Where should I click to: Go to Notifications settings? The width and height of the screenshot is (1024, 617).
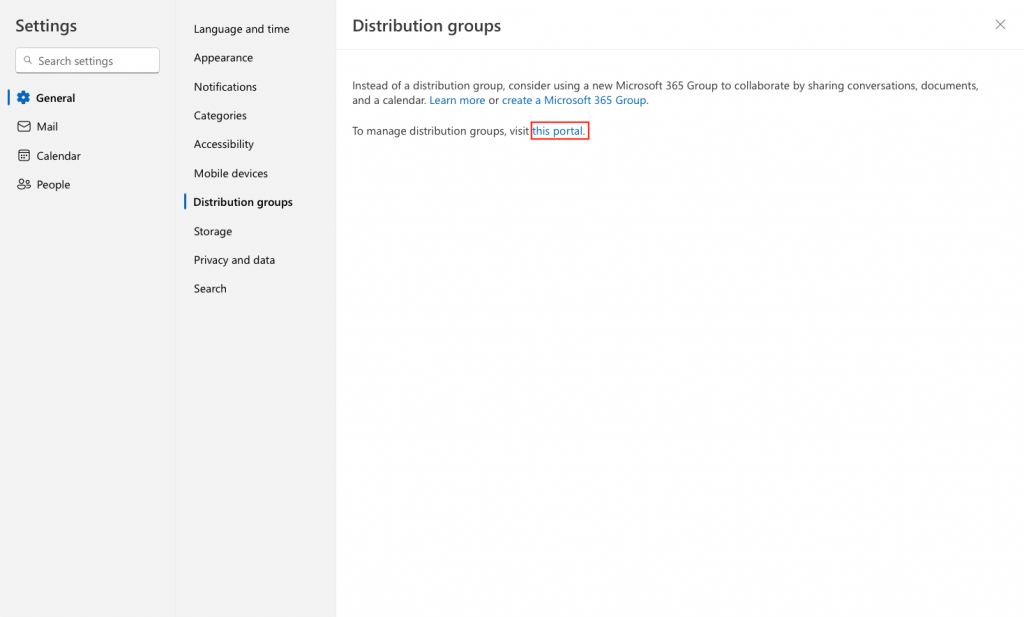[x=225, y=86]
